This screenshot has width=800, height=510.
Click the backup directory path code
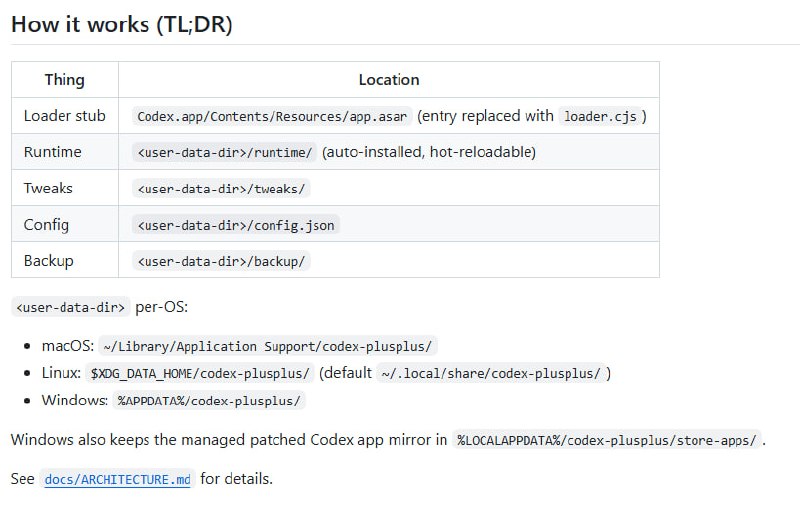coord(221,261)
